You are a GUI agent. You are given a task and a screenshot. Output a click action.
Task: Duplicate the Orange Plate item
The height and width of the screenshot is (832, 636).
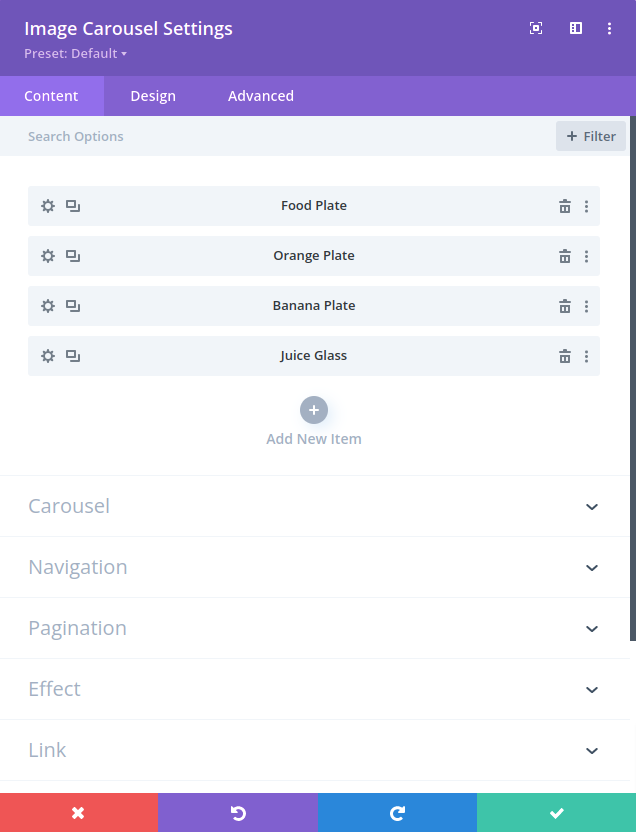pyautogui.click(x=72, y=256)
